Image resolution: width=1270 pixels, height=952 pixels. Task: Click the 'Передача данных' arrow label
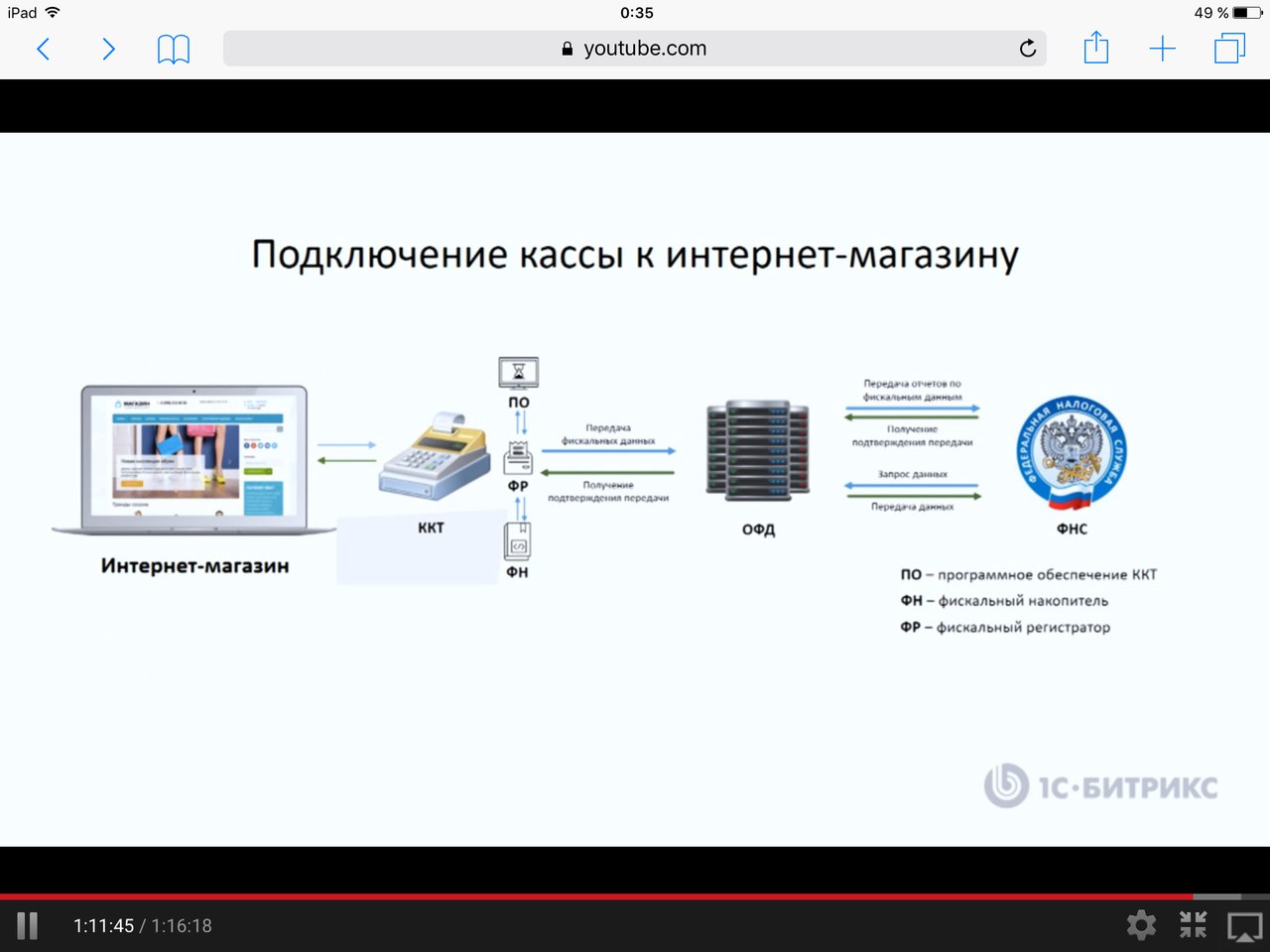(912, 507)
